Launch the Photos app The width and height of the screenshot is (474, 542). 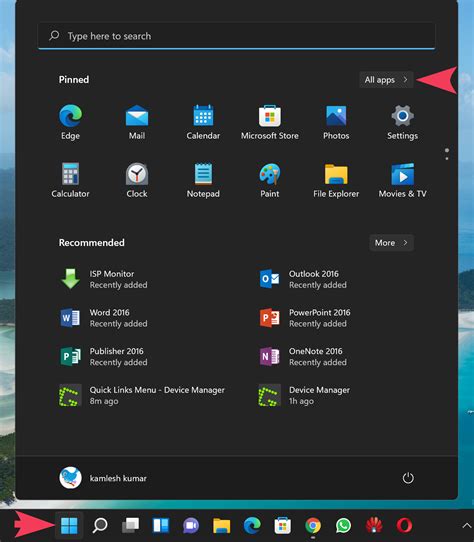pyautogui.click(x=336, y=122)
